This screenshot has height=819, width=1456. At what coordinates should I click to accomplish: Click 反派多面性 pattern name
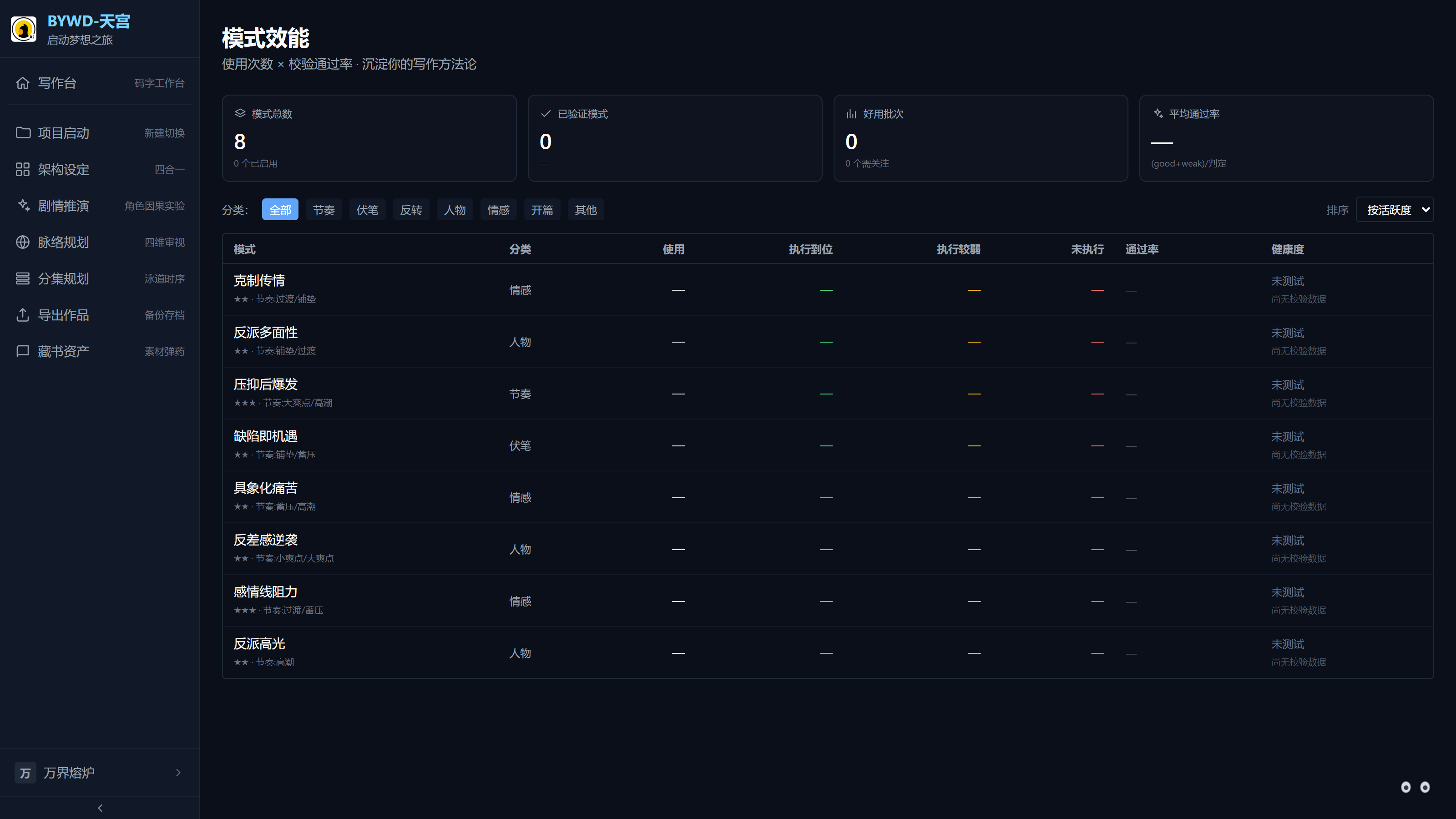point(266,332)
